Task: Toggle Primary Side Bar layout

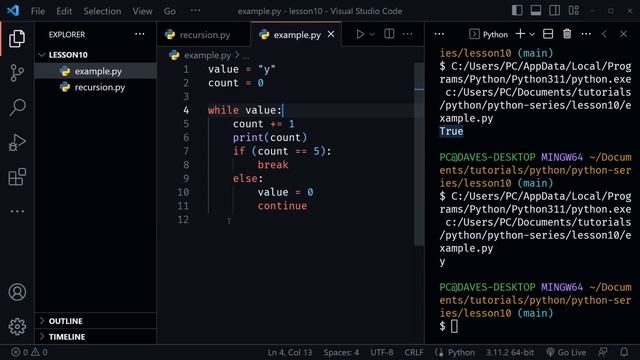Action: coord(517,11)
